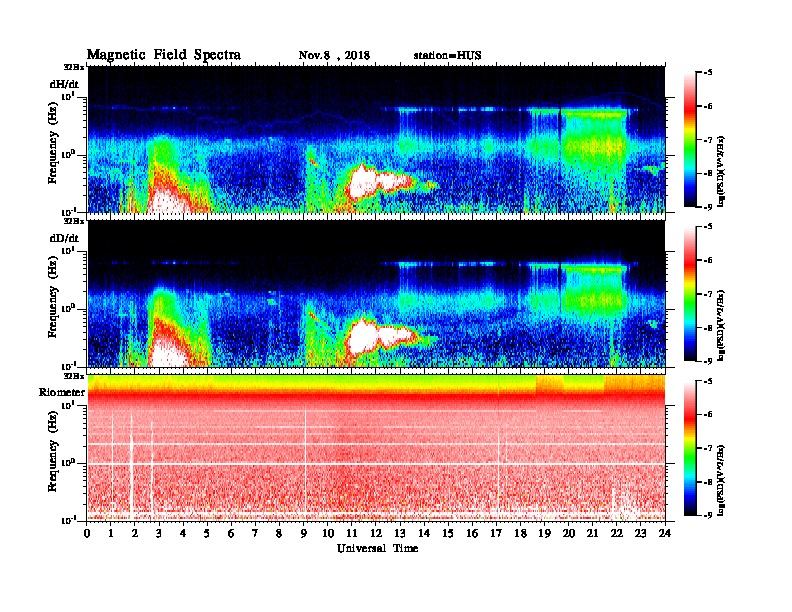Click the color scale bar beside dH/dt panel
Image resolution: width=792 pixels, height=612 pixels.
(x=690, y=140)
